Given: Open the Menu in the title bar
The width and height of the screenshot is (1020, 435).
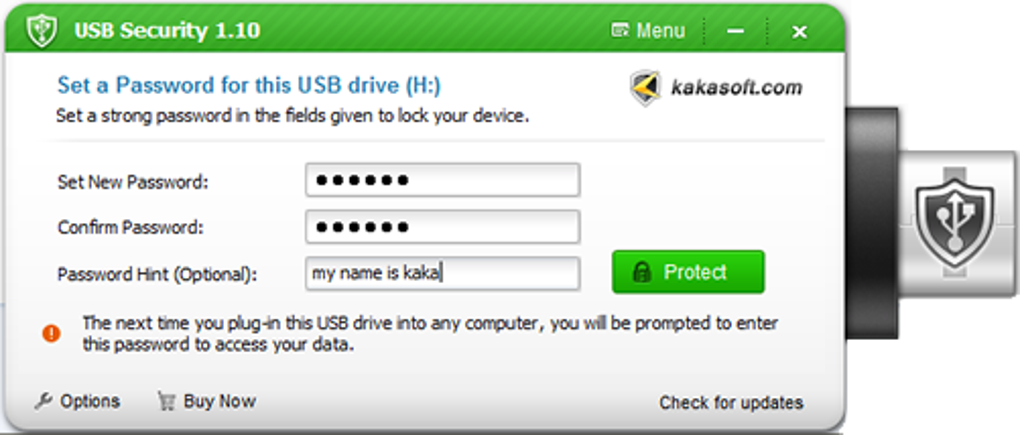Looking at the screenshot, I should click(x=648, y=31).
